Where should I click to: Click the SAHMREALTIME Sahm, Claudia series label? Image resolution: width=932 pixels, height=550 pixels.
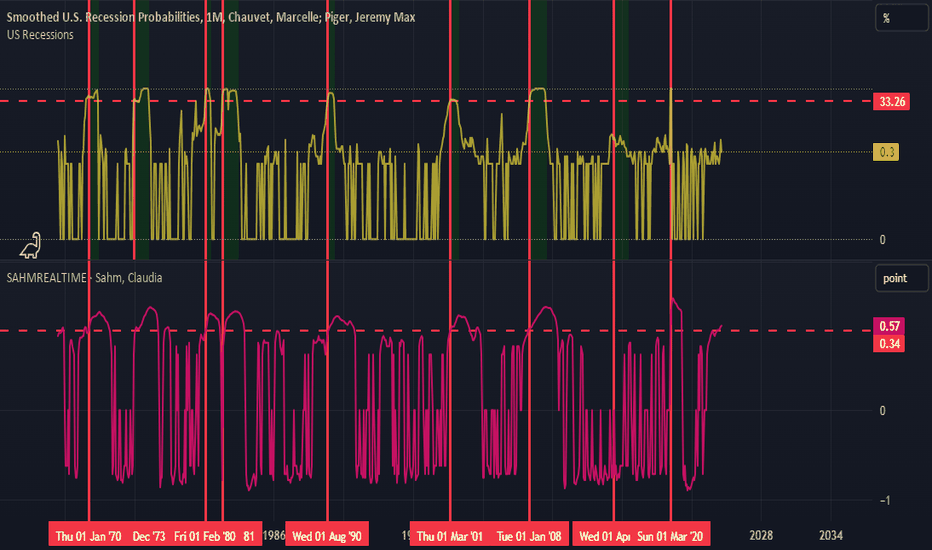point(84,278)
